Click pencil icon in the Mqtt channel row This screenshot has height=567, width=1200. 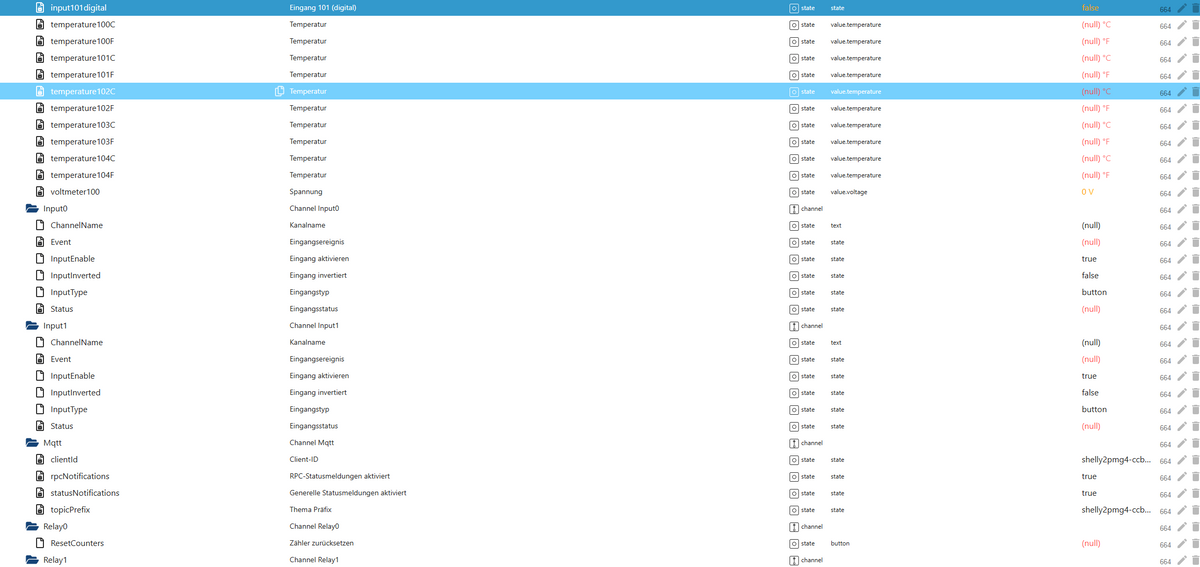1182,443
